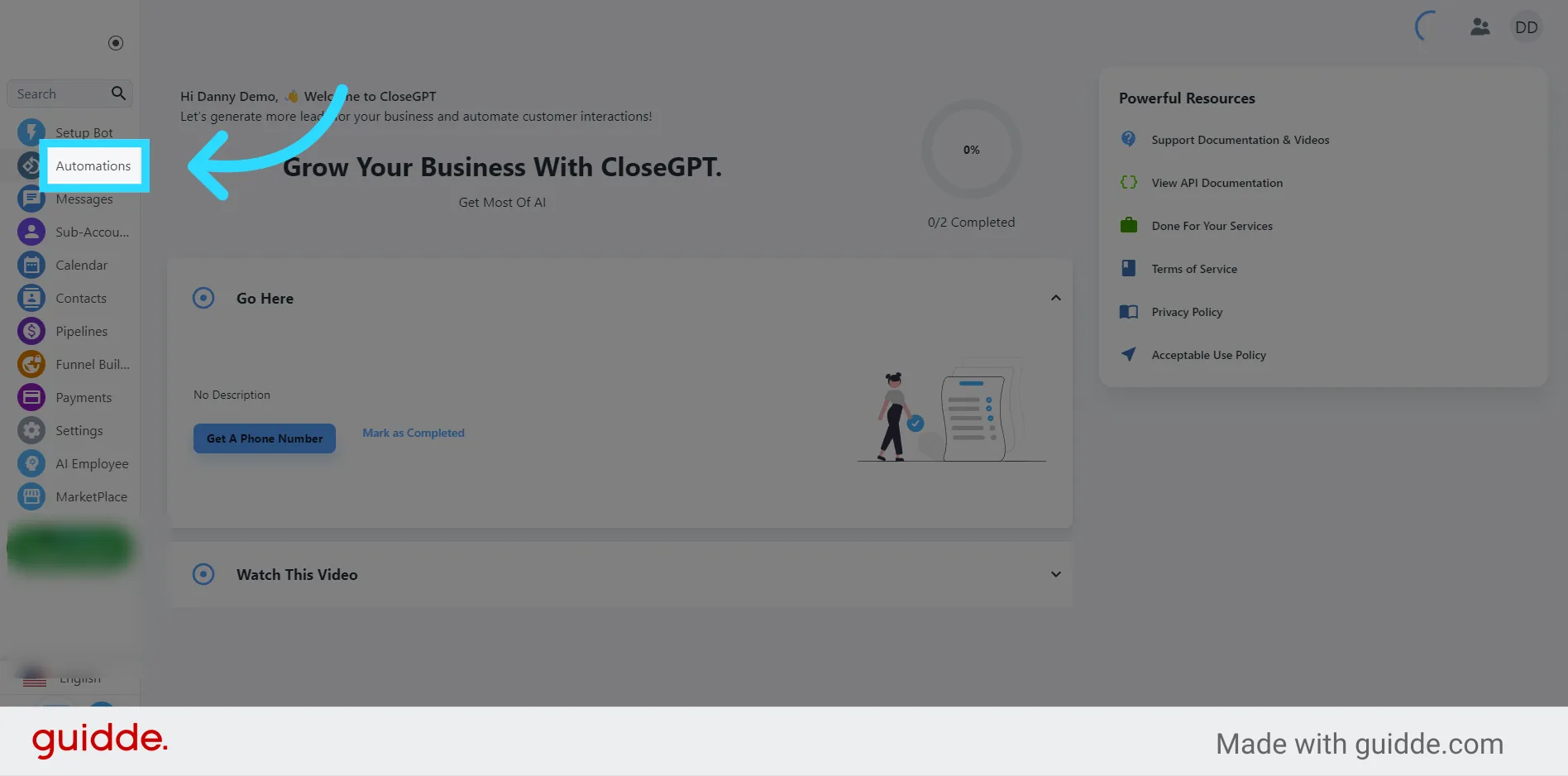
Task: Open Support Documentation & Videos link
Action: click(x=1241, y=140)
